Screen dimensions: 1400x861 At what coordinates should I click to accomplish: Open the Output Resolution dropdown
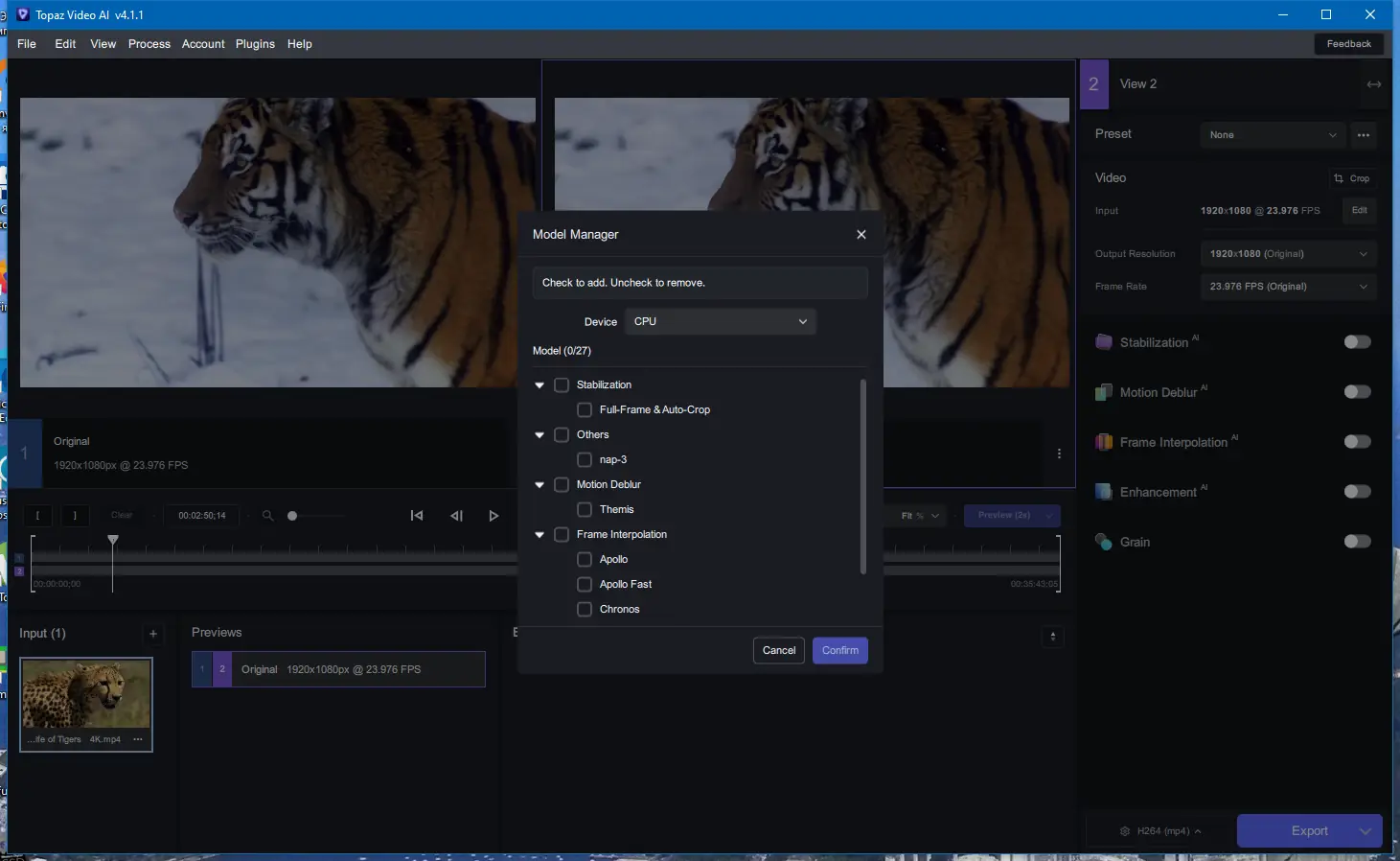(x=1288, y=254)
